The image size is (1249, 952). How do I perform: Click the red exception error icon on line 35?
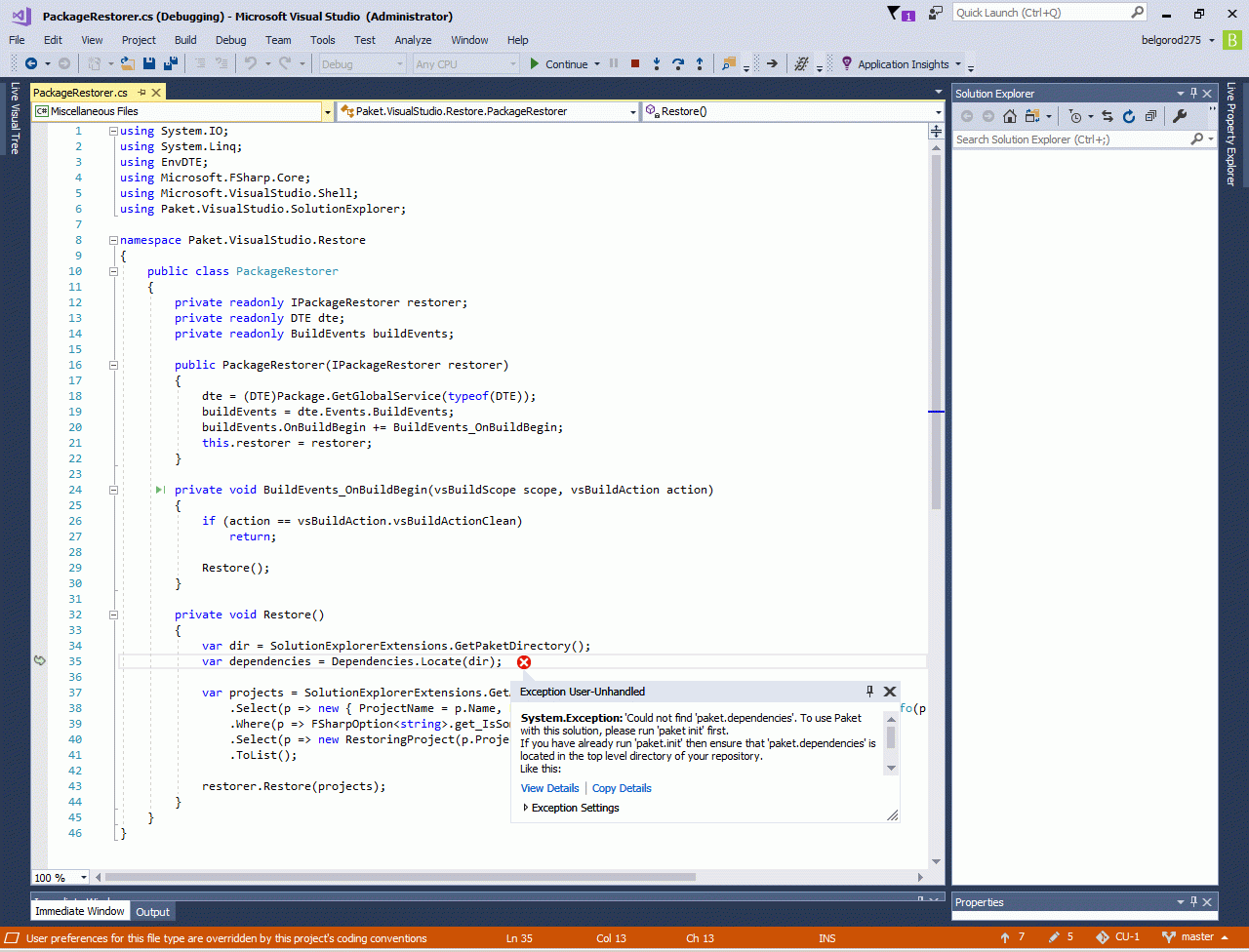tap(524, 662)
